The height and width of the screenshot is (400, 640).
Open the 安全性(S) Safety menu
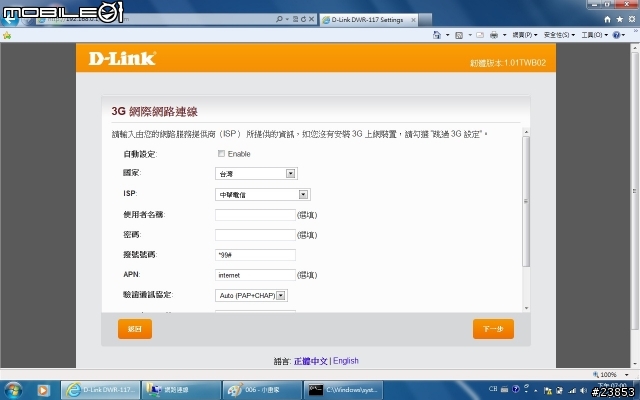pyautogui.click(x=559, y=35)
